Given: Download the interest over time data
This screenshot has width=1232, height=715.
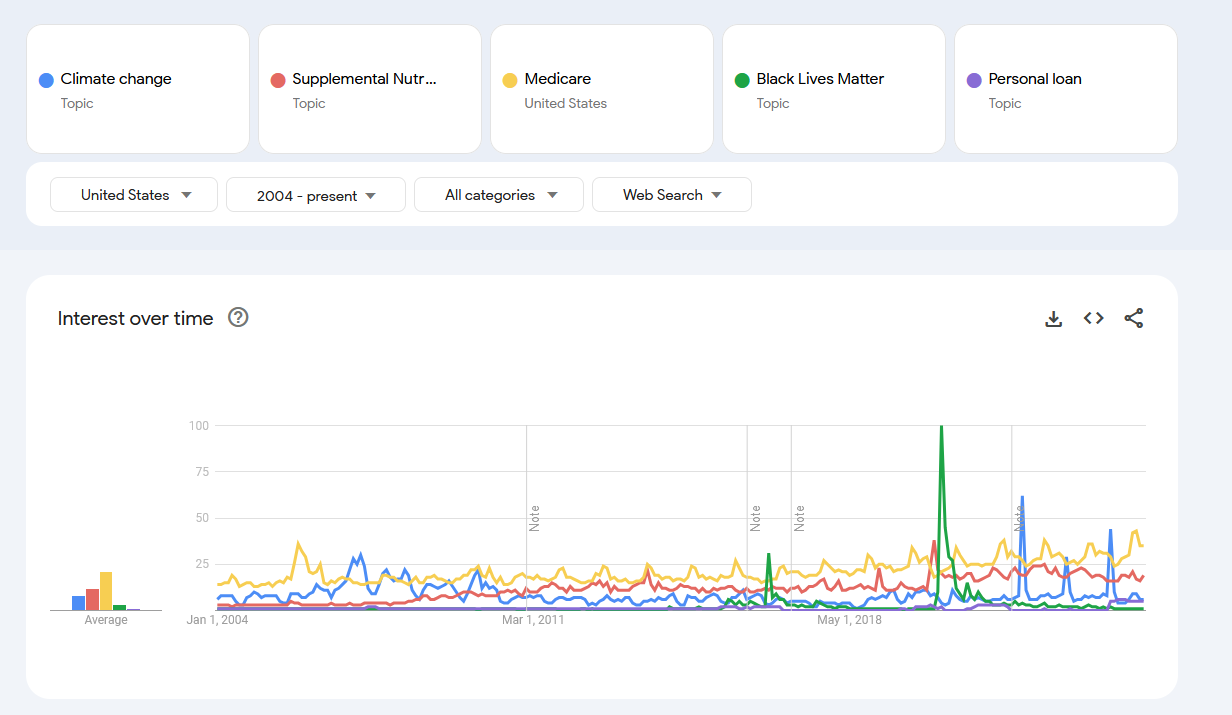Looking at the screenshot, I should click(x=1053, y=319).
